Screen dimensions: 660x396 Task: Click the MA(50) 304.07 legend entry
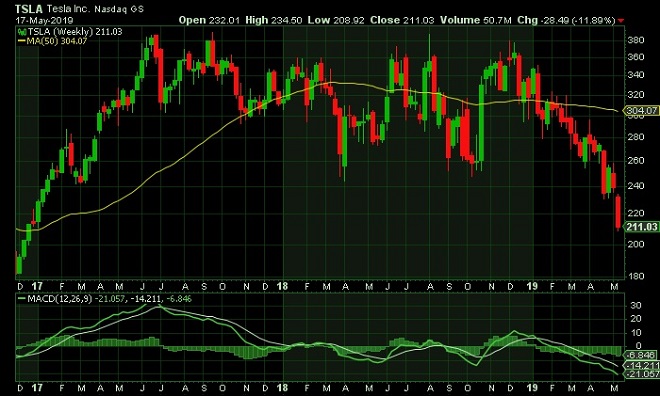pos(56,41)
